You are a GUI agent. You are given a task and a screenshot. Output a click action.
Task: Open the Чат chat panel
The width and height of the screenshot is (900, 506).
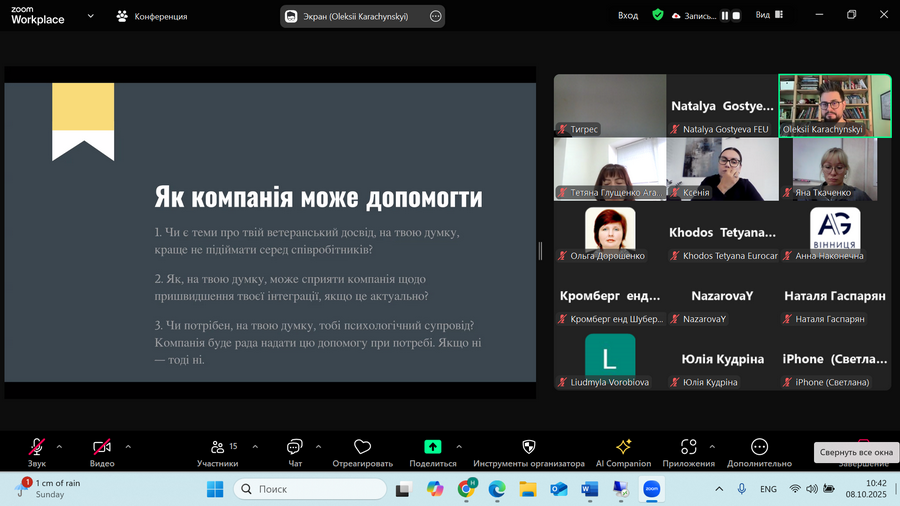[294, 448]
